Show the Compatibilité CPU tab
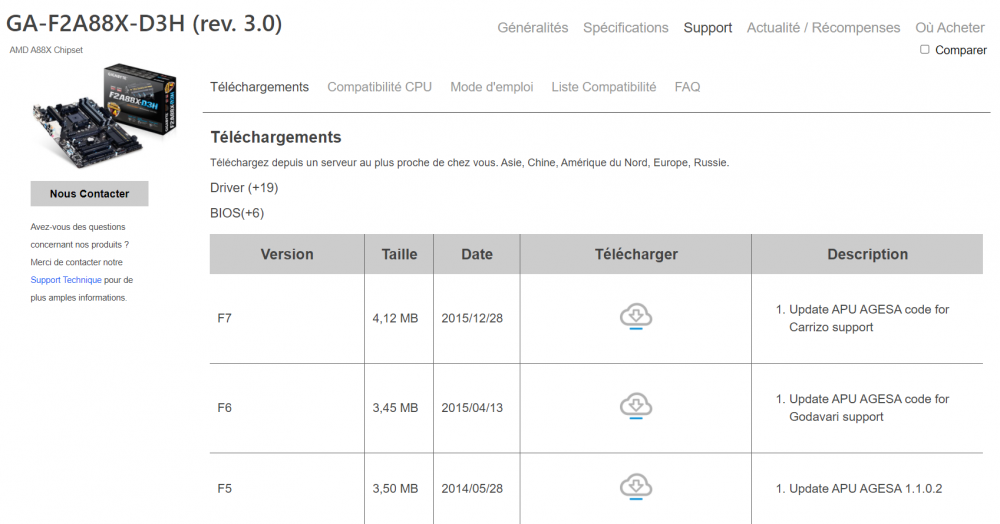 (379, 87)
